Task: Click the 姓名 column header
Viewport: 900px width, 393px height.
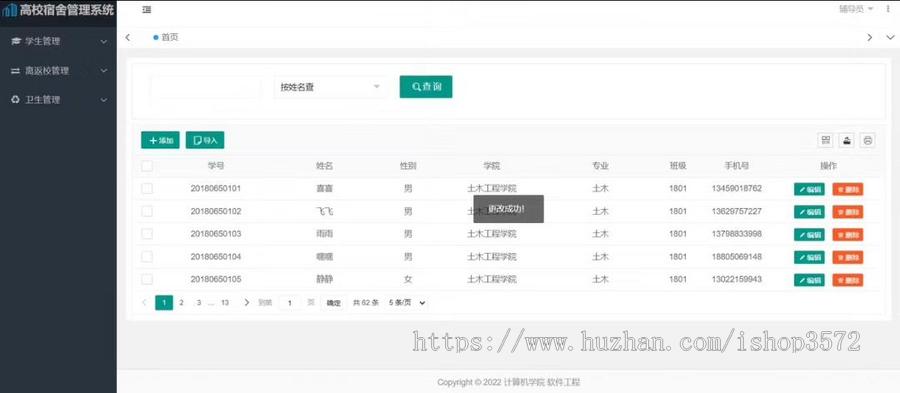Action: pos(324,166)
